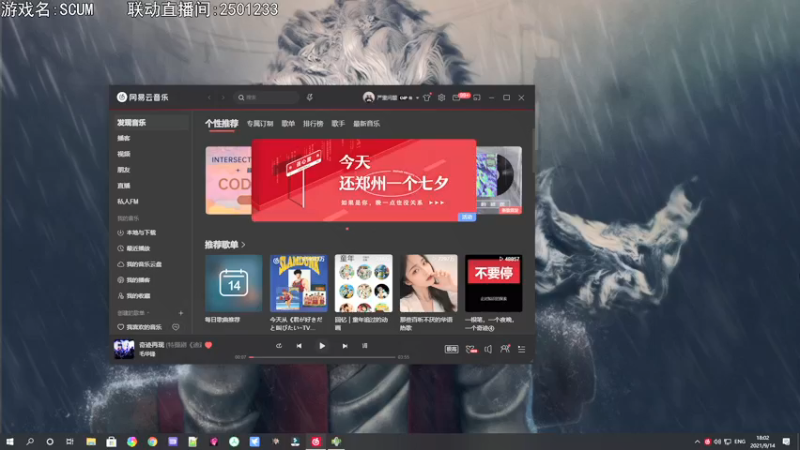This screenshot has height=450, width=800.
Task: Switch to the 最新音乐 tab
Action: [x=366, y=123]
